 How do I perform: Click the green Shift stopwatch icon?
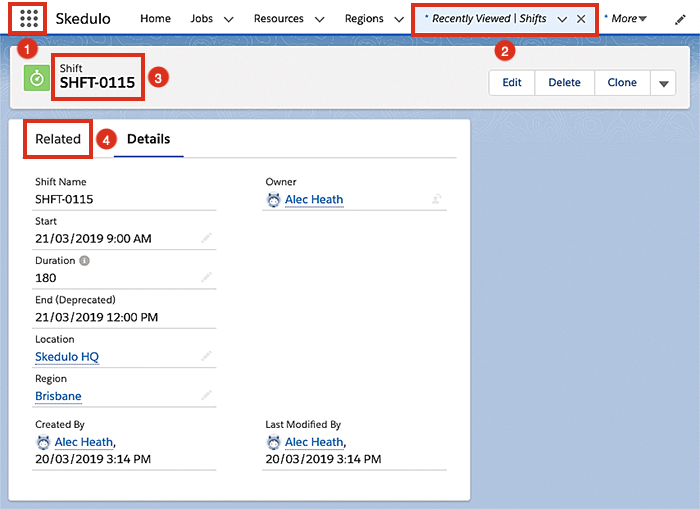tap(37, 78)
